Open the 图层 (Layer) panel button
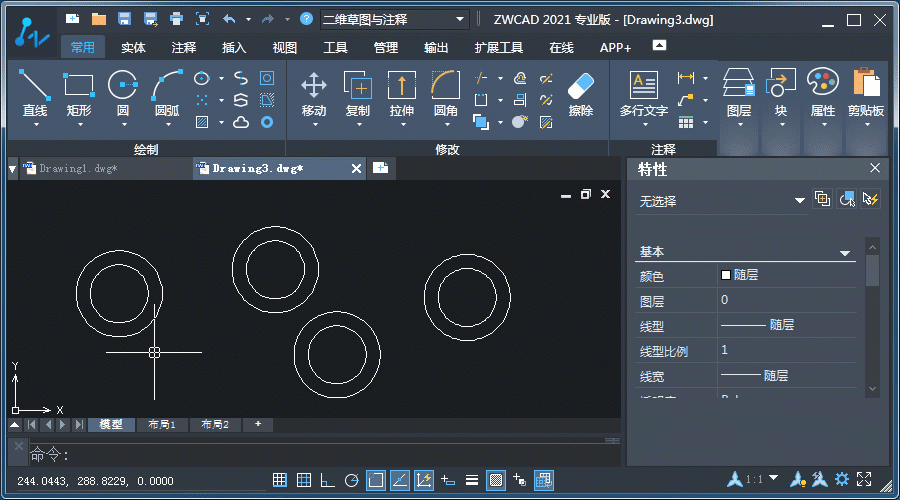This screenshot has width=900, height=500. point(738,93)
